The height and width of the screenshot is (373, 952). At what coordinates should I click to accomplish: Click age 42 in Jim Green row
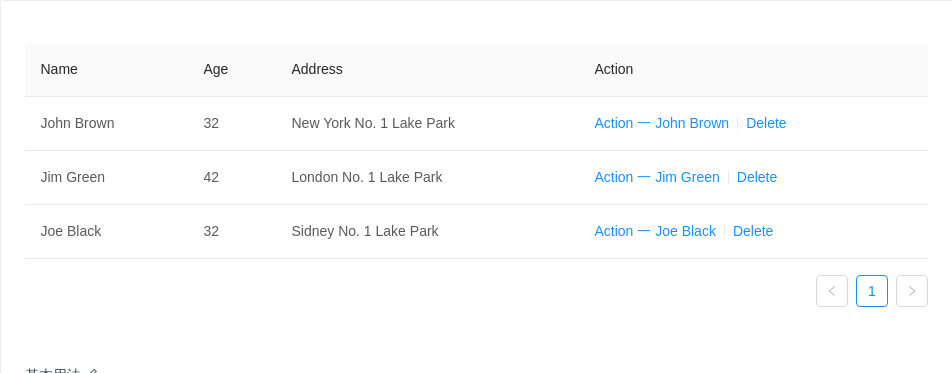[x=211, y=177]
